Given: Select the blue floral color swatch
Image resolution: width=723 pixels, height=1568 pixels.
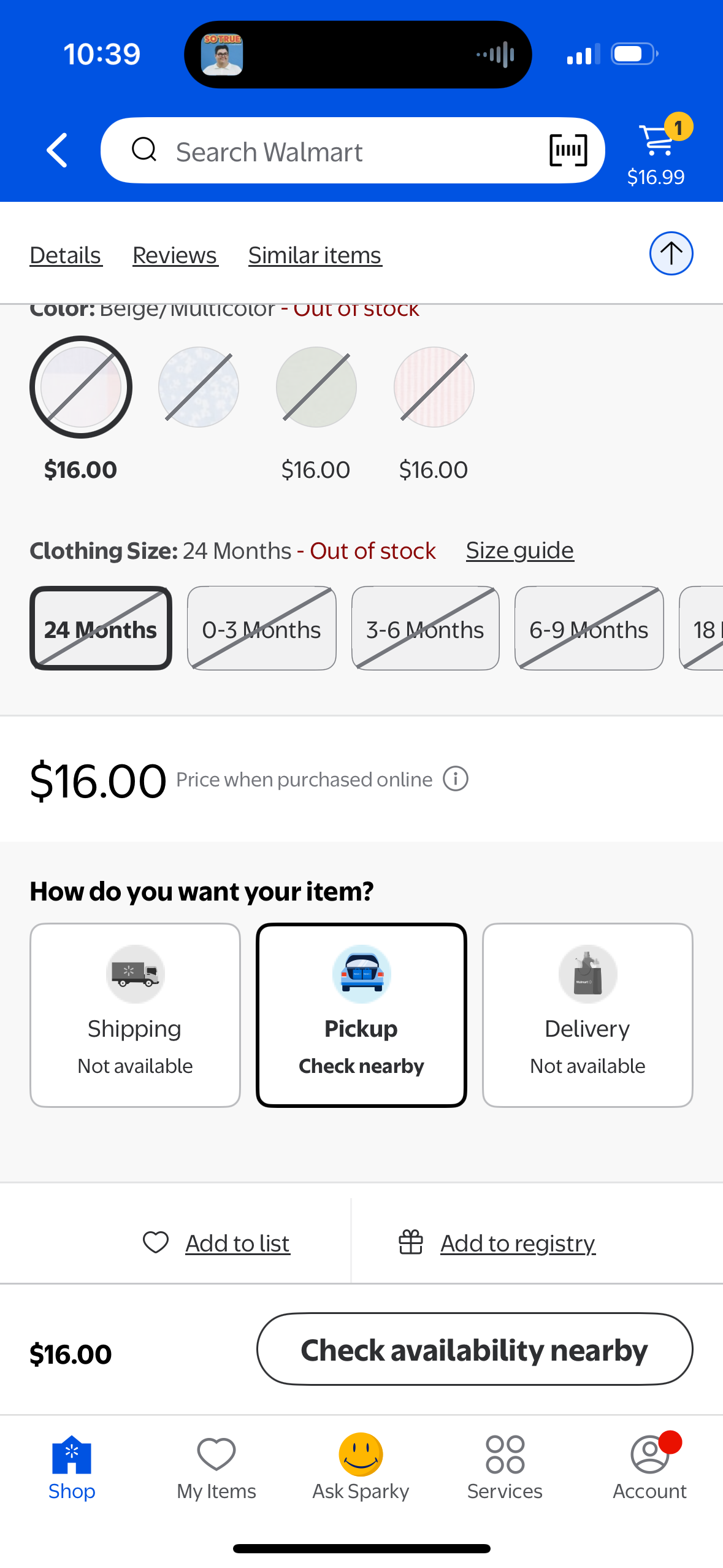Looking at the screenshot, I should pos(198,387).
